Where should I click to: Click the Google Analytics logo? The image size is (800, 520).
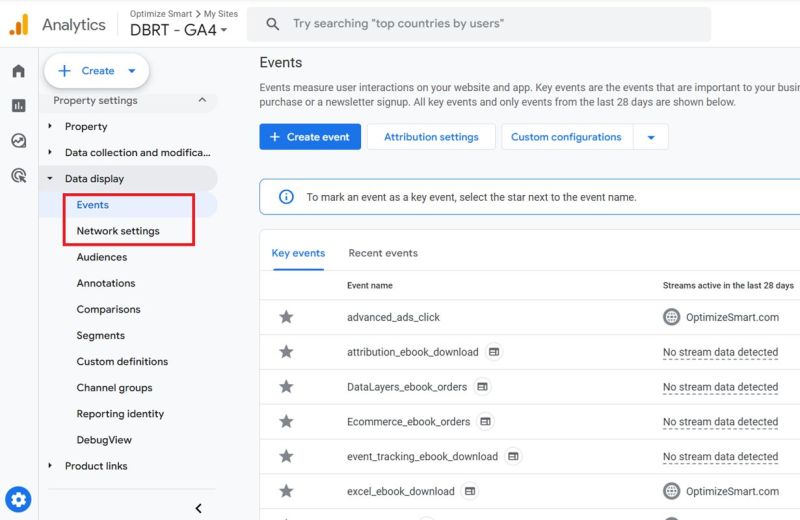19,24
